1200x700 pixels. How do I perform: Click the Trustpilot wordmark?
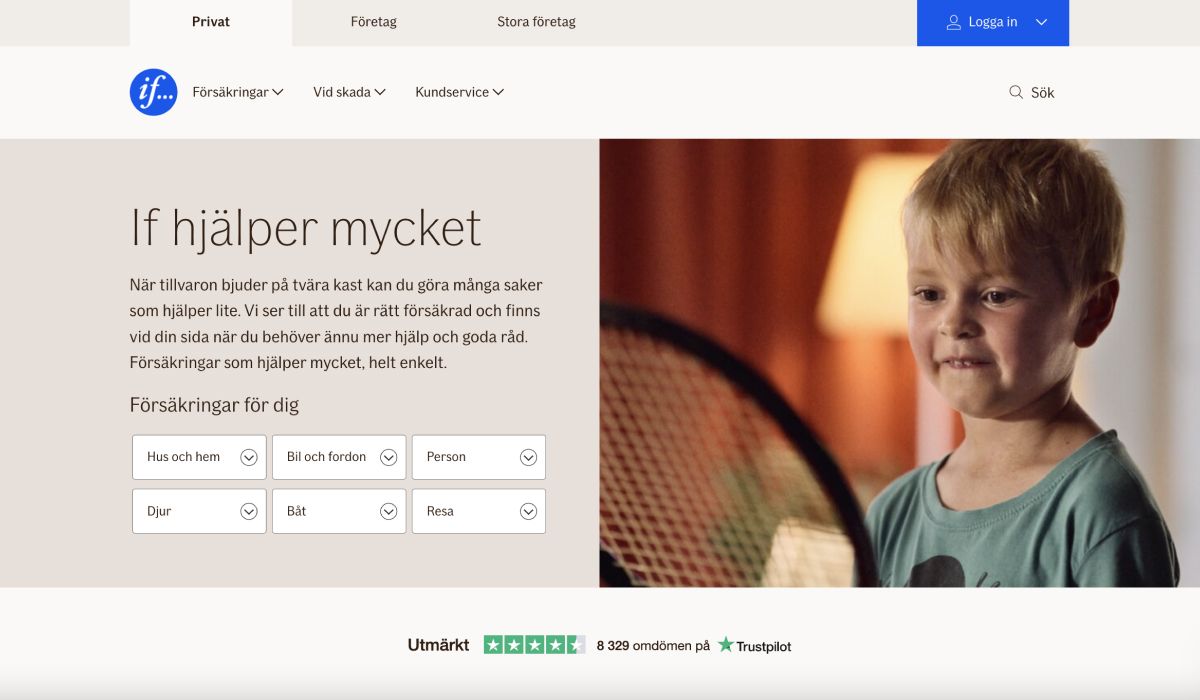763,646
